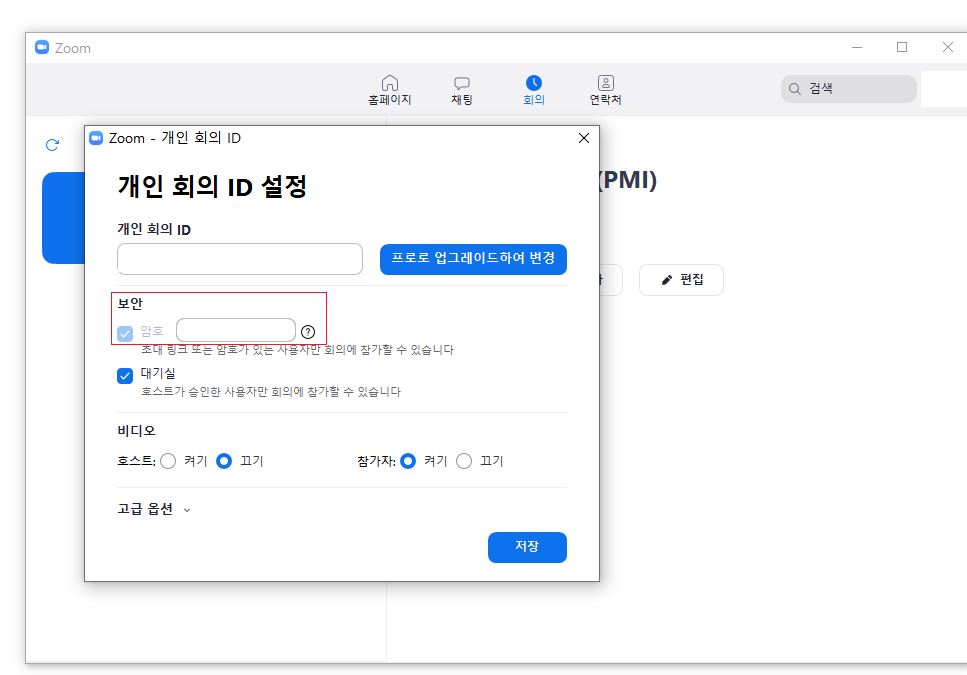Open the 홈페이지 home tab
The width and height of the screenshot is (967, 675).
389,90
